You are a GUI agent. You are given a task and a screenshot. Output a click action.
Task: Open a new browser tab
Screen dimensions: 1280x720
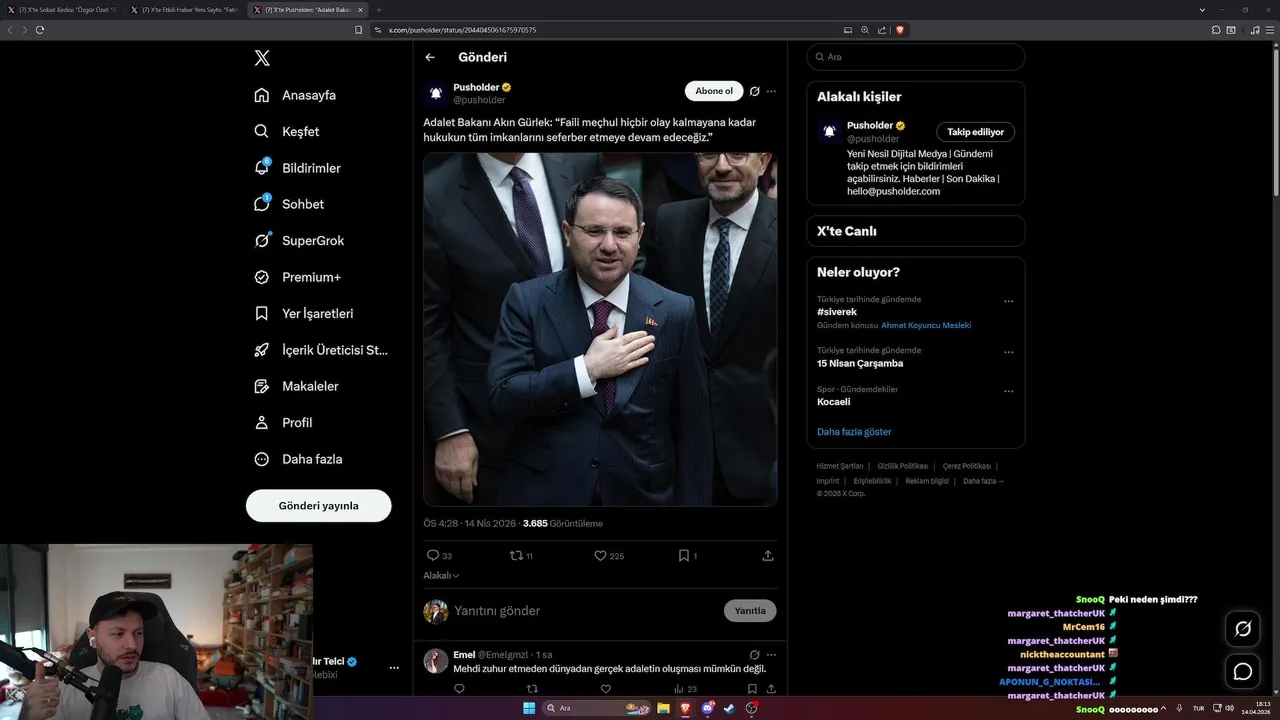[x=379, y=9]
